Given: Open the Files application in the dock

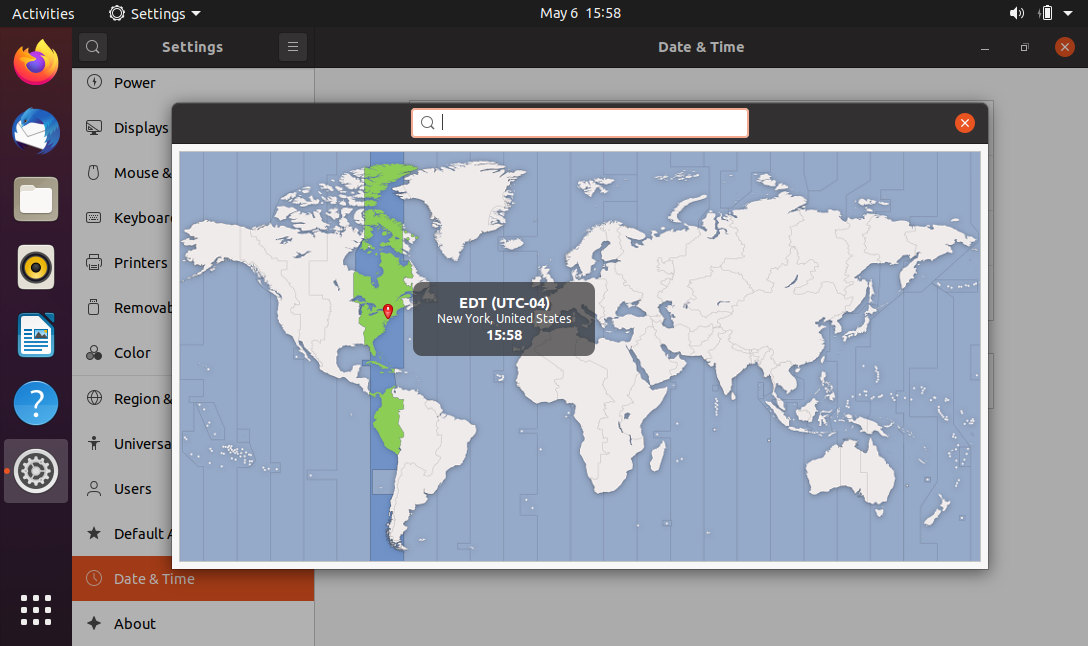Looking at the screenshot, I should coord(35,199).
